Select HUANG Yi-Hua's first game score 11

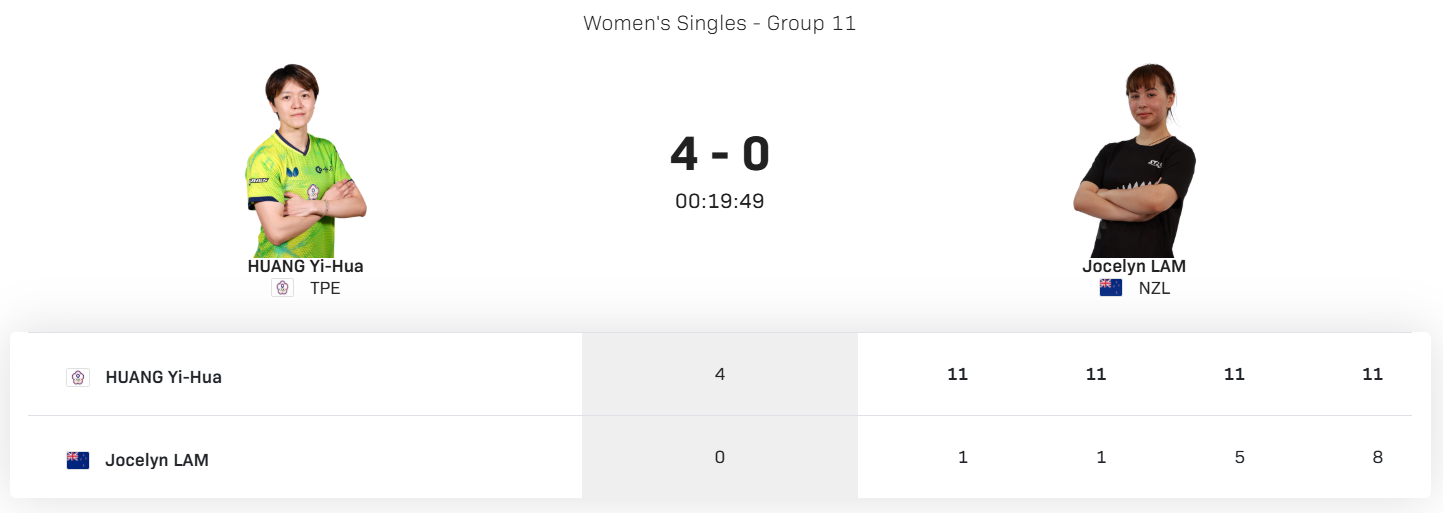pyautogui.click(x=957, y=374)
